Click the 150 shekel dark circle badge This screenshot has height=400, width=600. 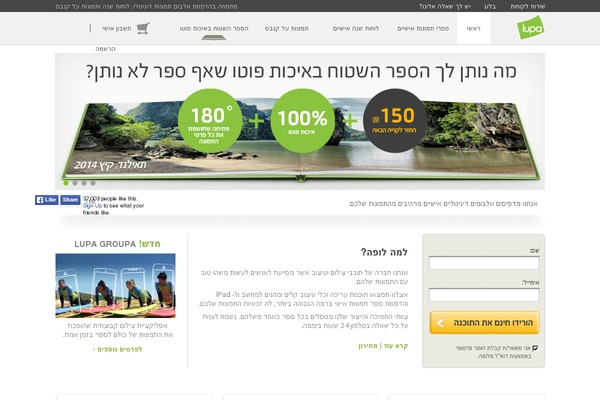point(395,121)
